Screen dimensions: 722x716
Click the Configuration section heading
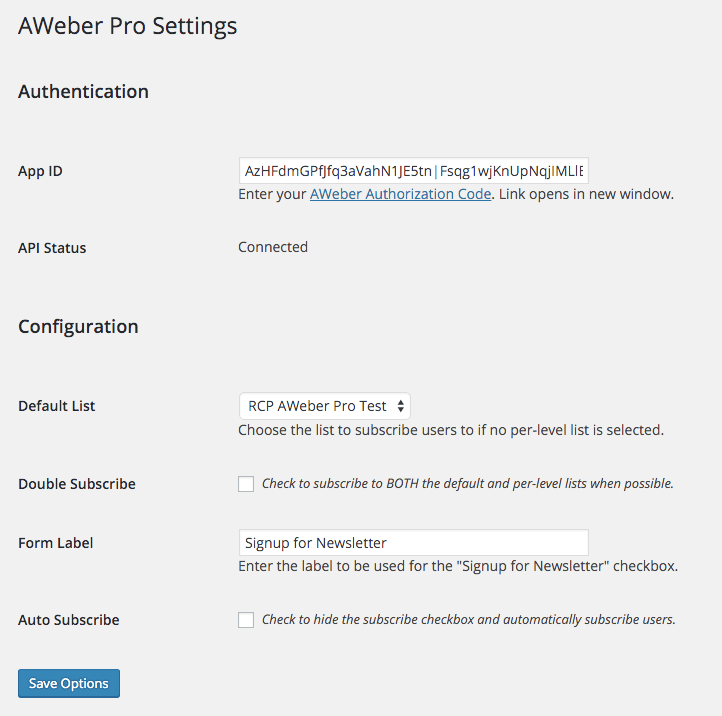78,327
